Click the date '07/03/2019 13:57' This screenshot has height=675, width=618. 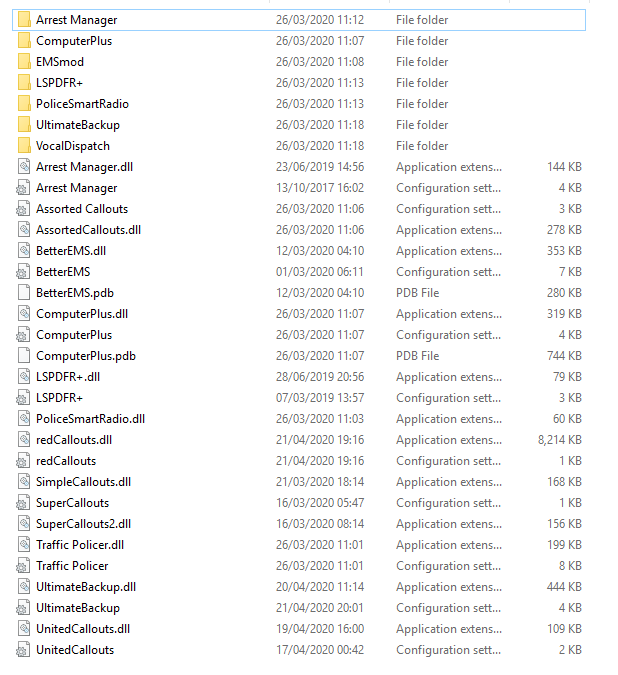[320, 398]
